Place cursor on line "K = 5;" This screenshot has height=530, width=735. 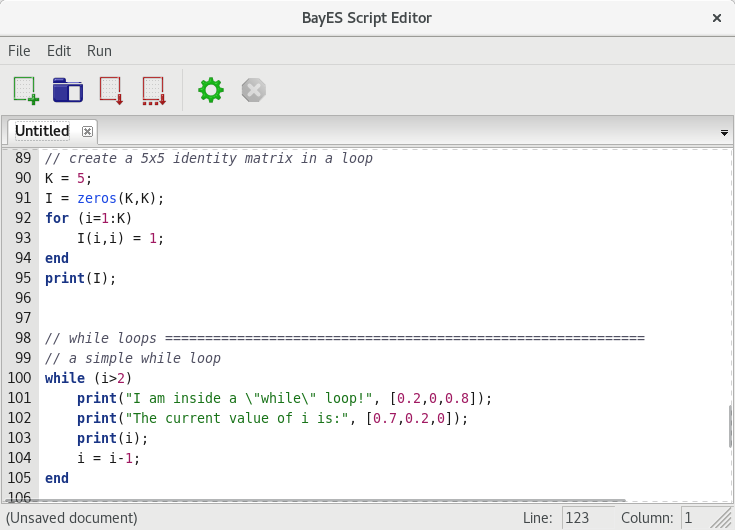pos(68,179)
